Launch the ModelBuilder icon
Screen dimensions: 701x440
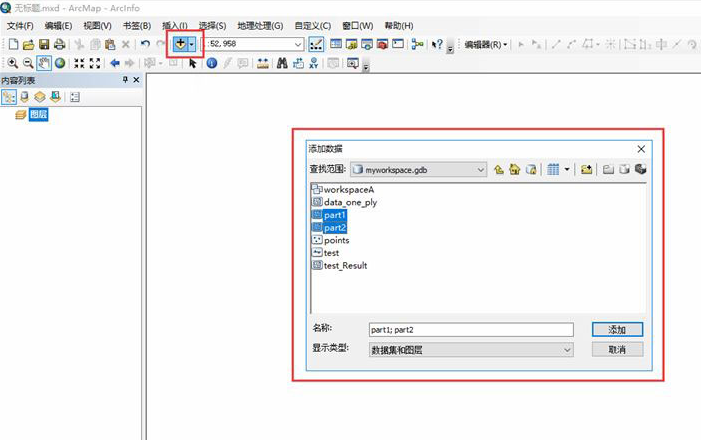418,44
